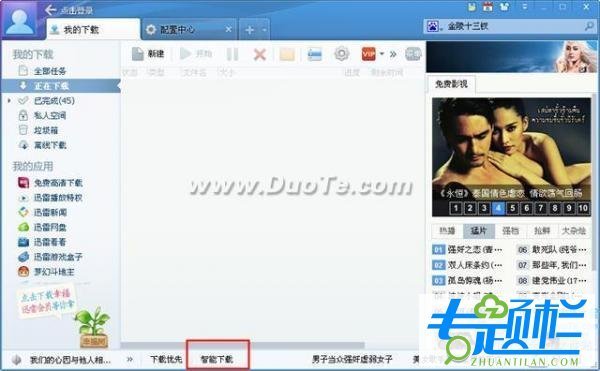
Task: Click the 开始 start button
Action: [x=196, y=54]
